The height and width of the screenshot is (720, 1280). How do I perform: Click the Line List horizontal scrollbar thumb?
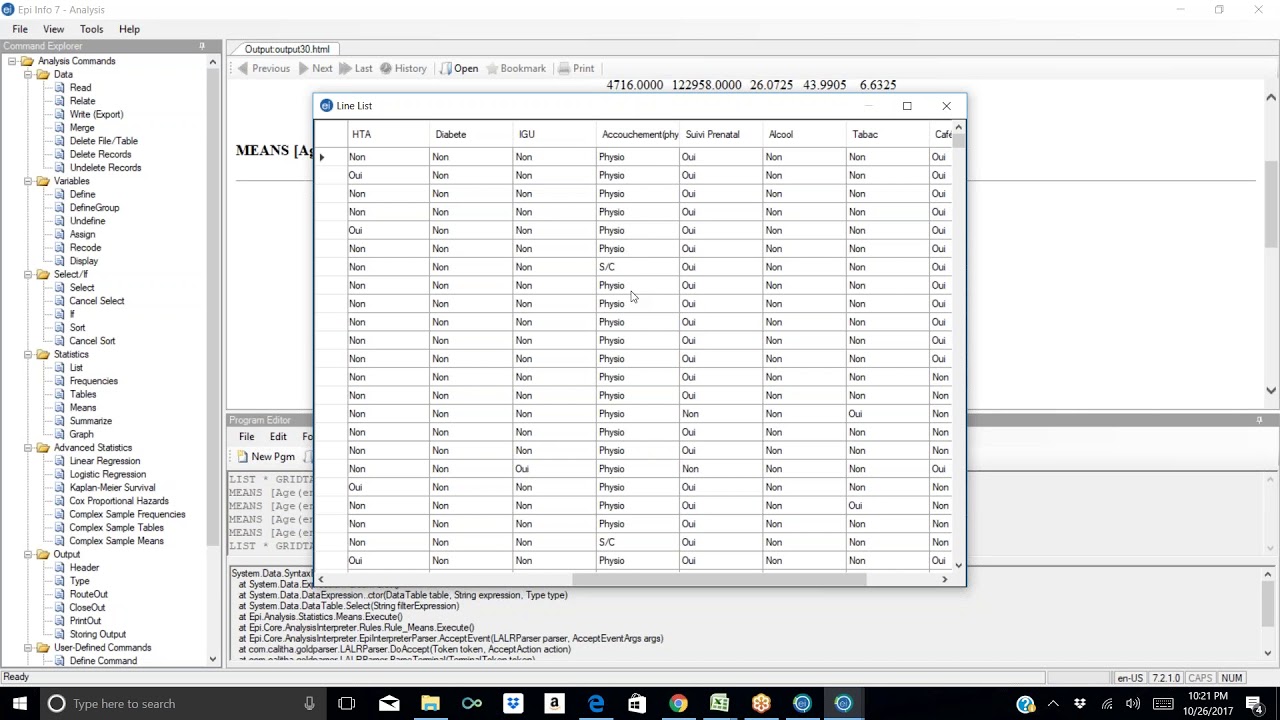pos(719,579)
